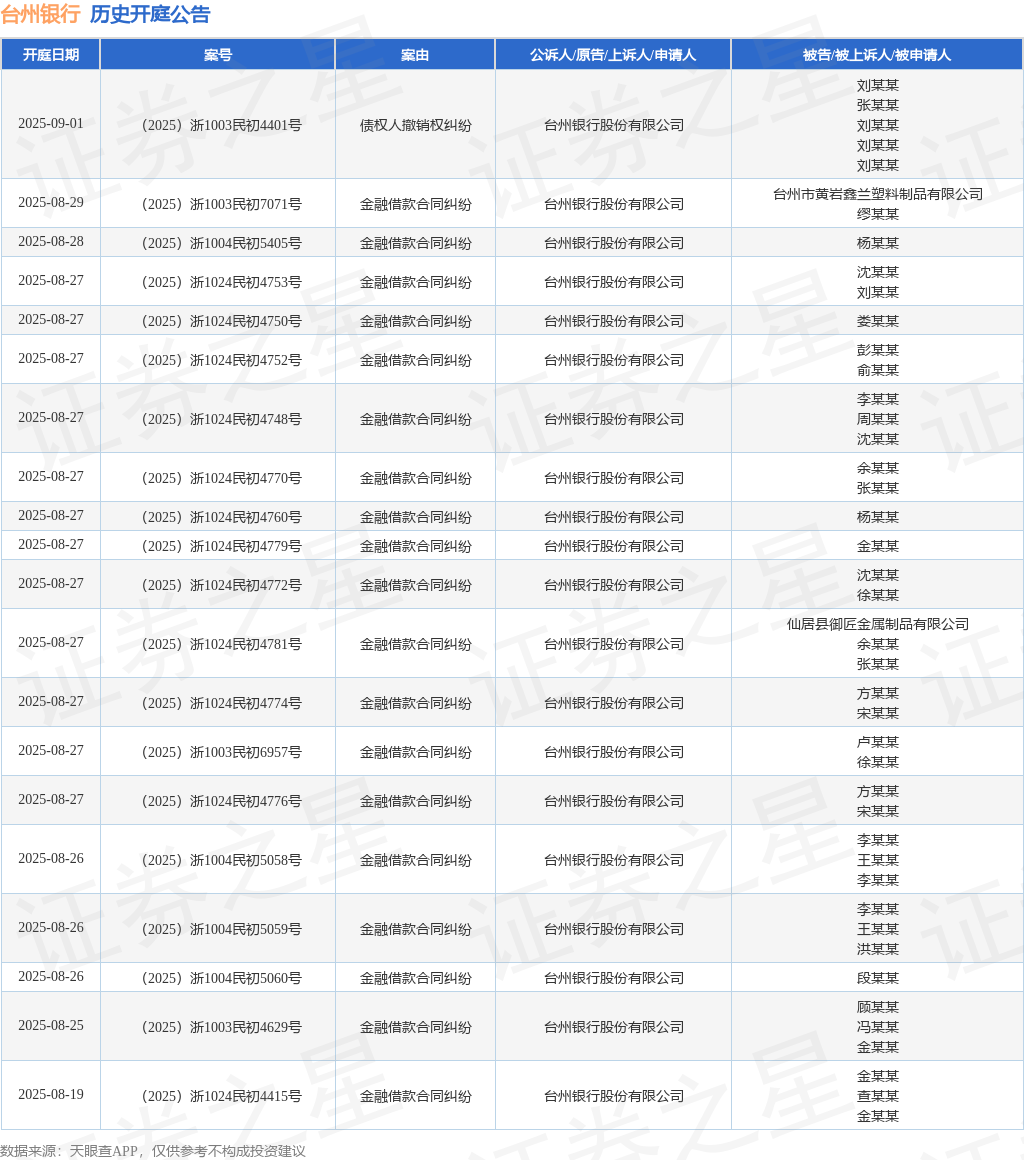Click defendant 段某某
1024x1160 pixels.
878,978
